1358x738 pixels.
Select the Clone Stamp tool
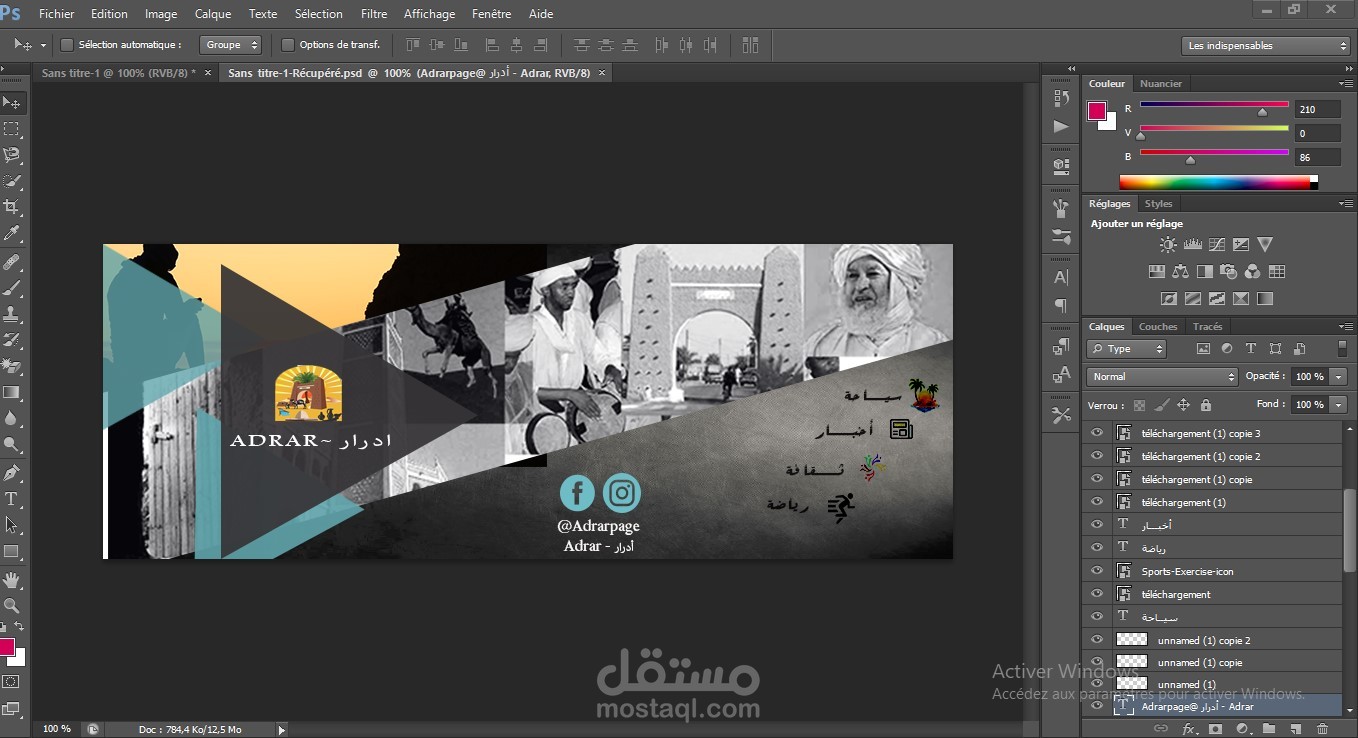tap(12, 314)
